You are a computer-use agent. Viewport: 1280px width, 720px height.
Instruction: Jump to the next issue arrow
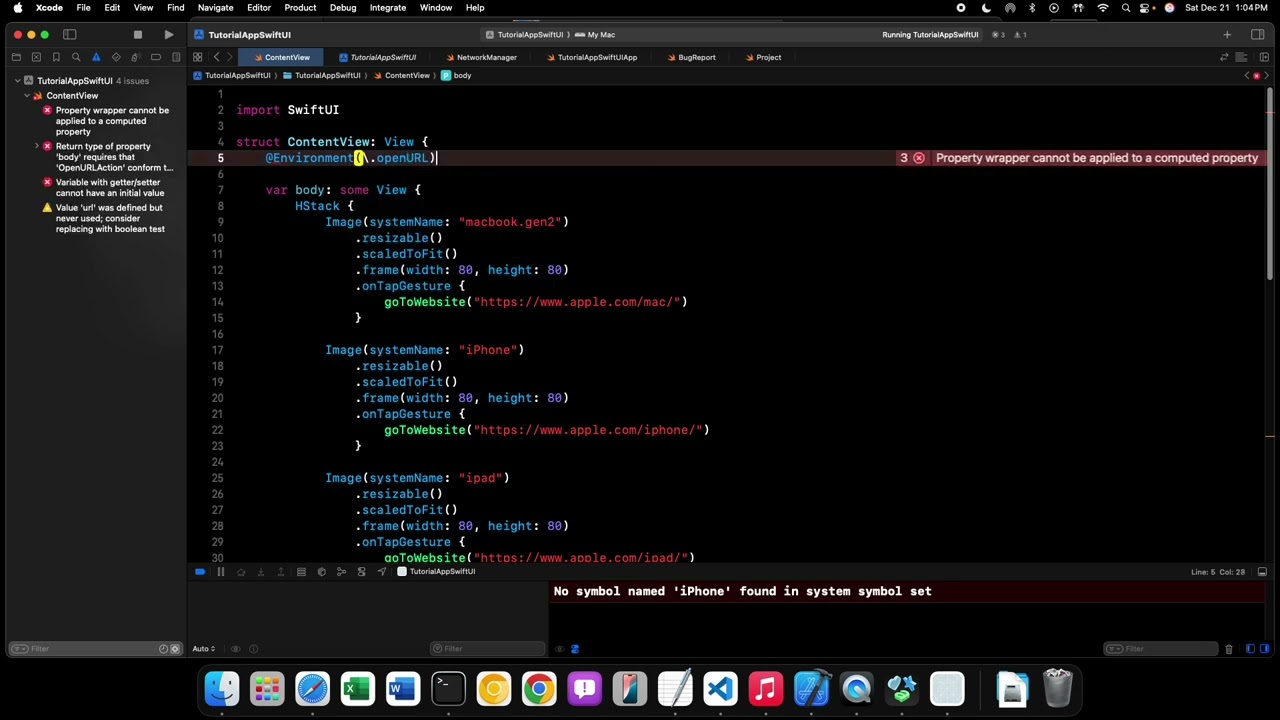(x=1266, y=76)
